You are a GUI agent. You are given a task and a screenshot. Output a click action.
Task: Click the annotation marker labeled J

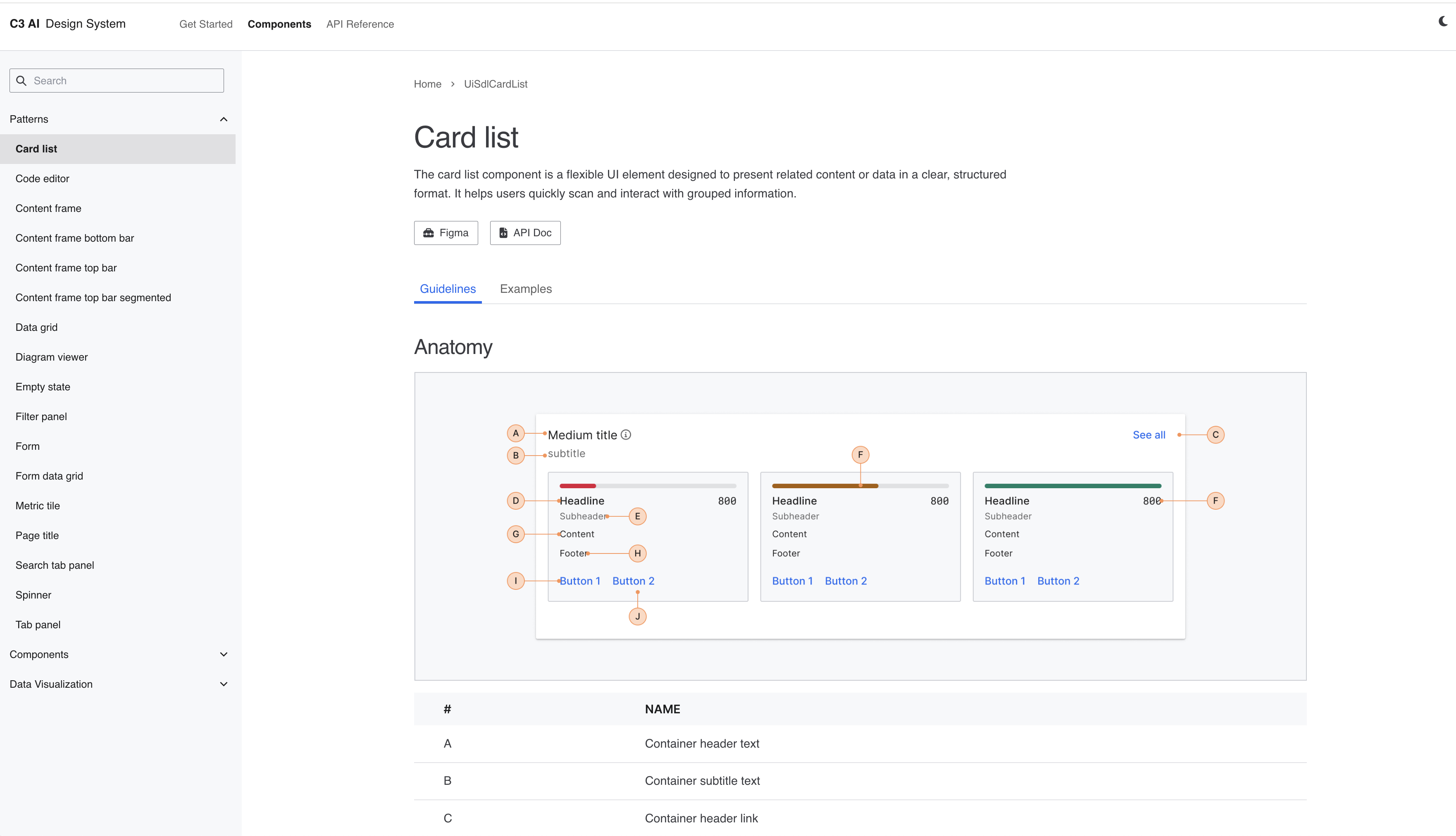point(638,617)
